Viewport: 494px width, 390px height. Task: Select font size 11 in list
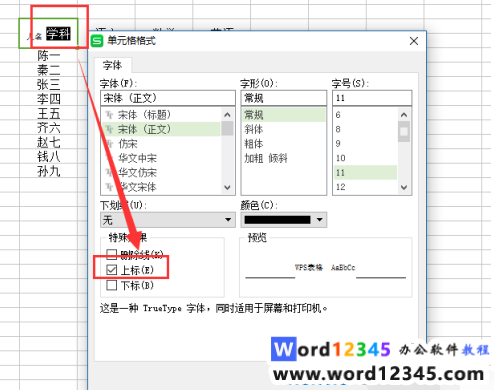(365, 172)
